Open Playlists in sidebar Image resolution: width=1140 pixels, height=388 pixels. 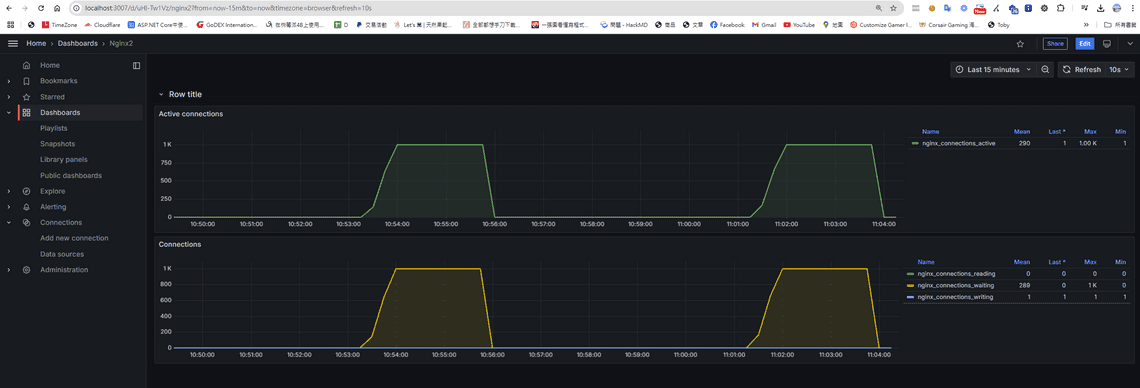[54, 128]
